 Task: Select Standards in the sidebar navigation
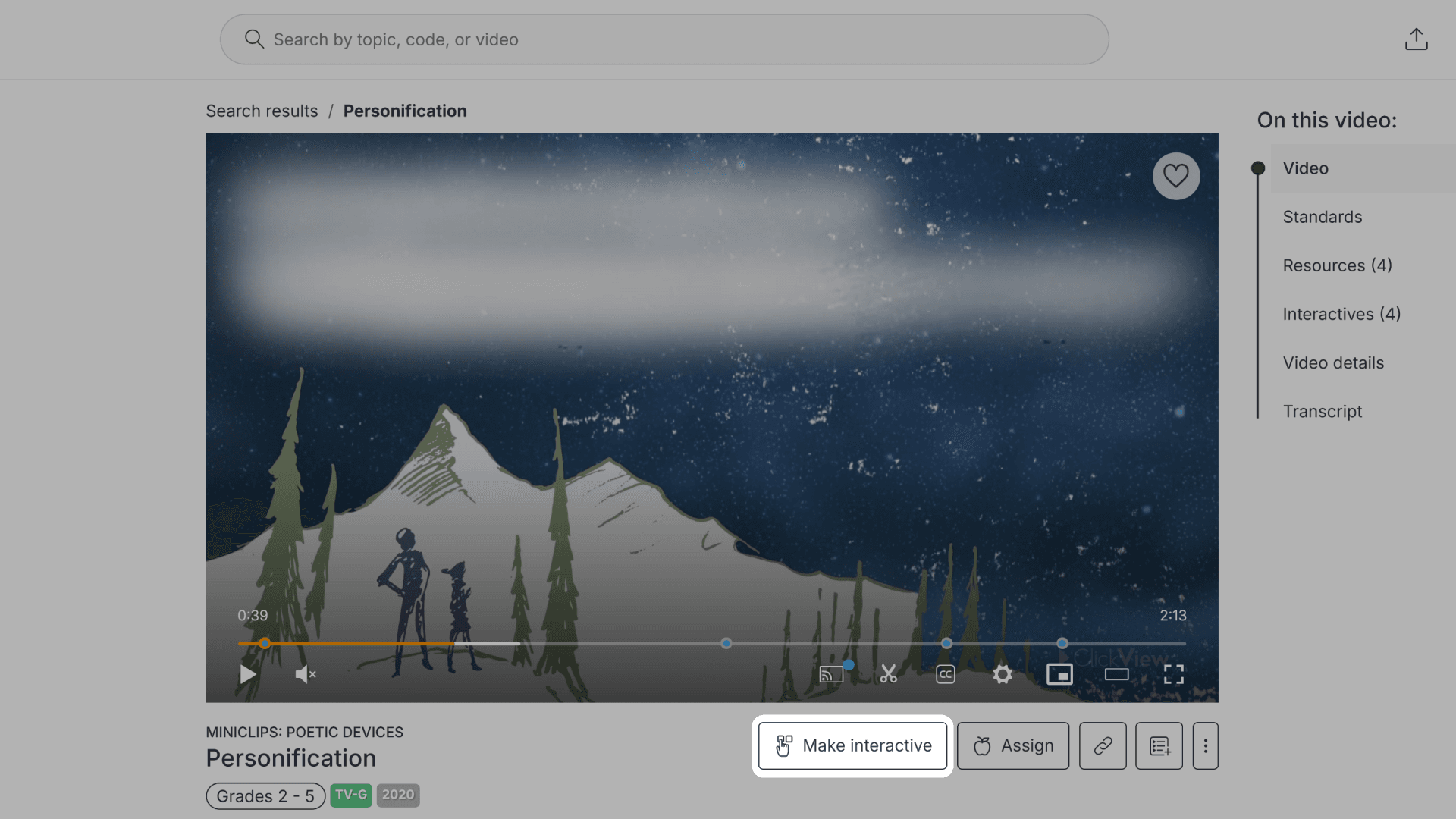pyautogui.click(x=1322, y=217)
